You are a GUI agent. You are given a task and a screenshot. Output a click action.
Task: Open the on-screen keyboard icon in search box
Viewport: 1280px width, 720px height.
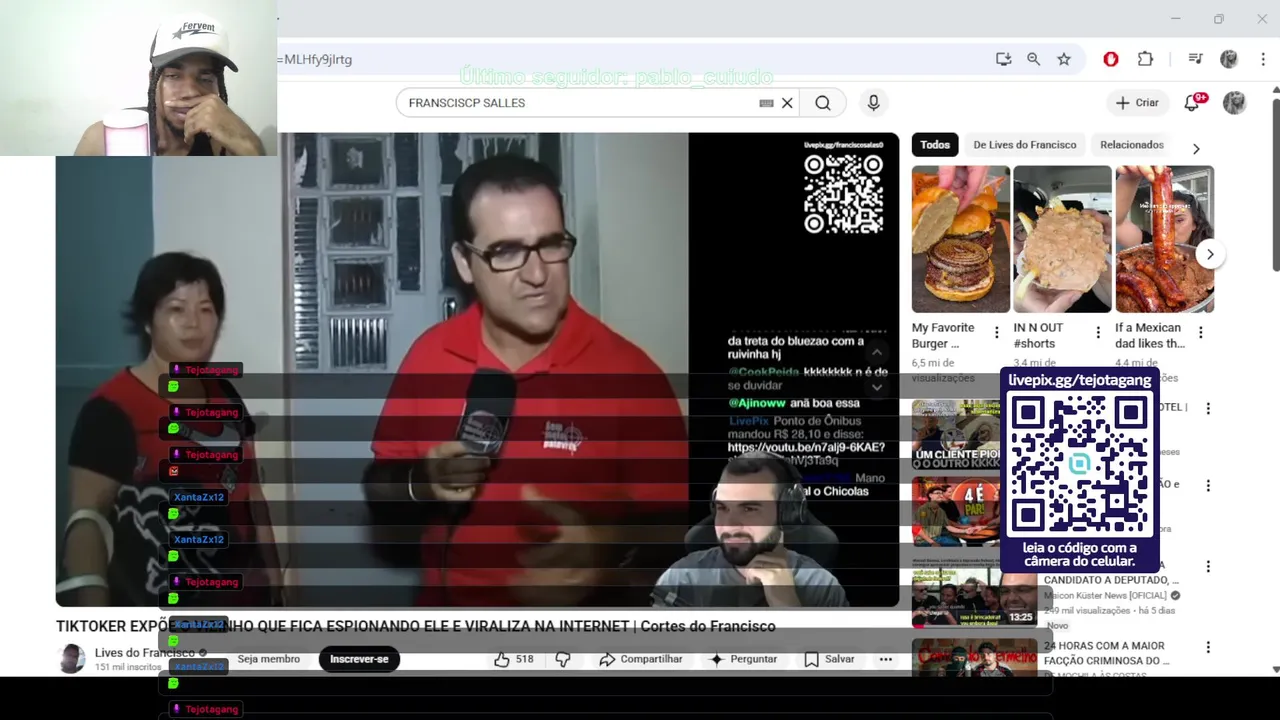pyautogui.click(x=766, y=103)
